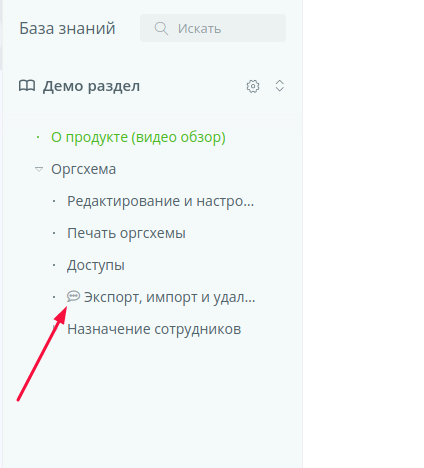The width and height of the screenshot is (424, 468).
Task: Open Редактирование и настро... article
Action: coord(160,201)
